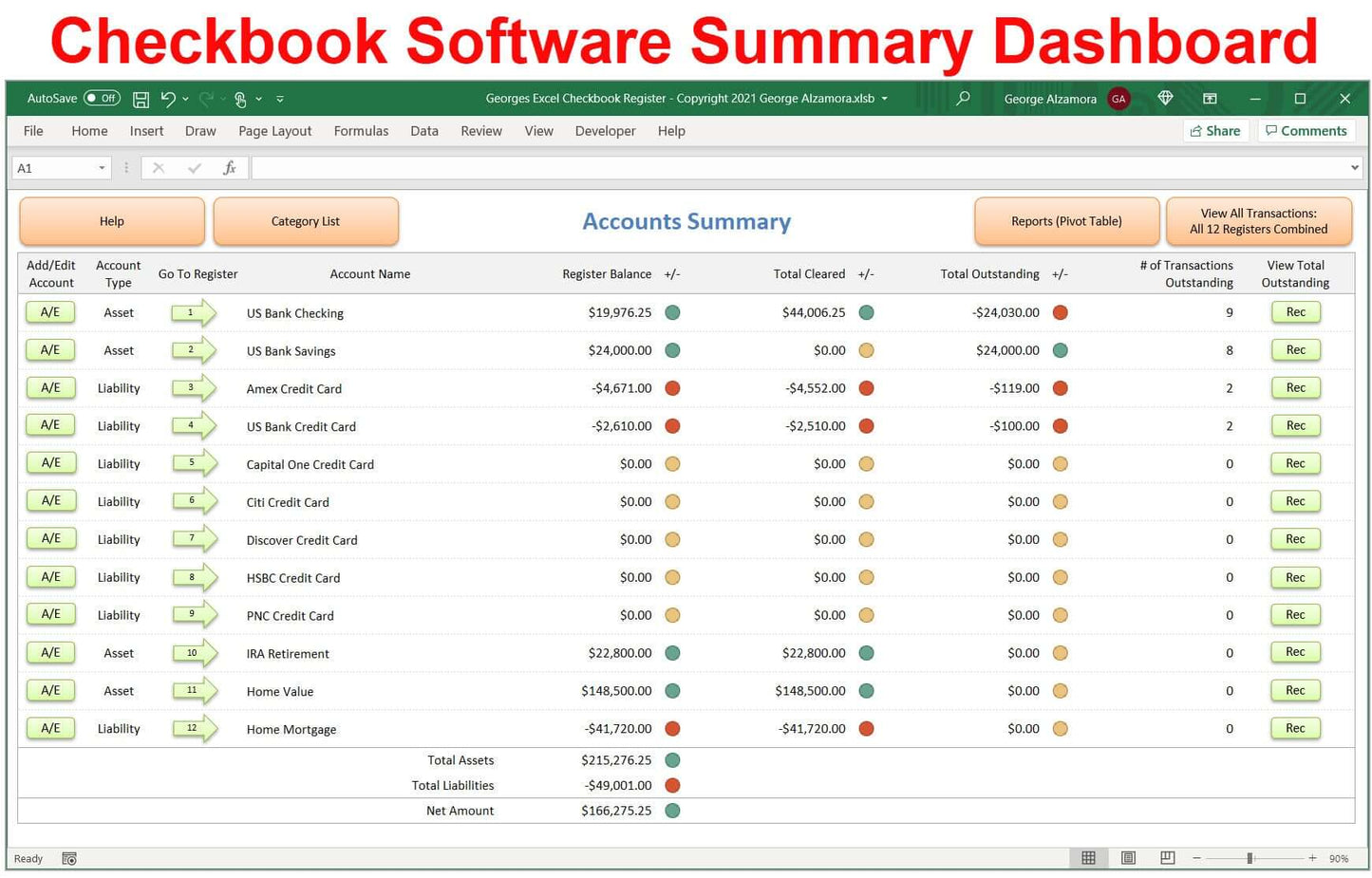Open the Developer tab

tap(605, 131)
